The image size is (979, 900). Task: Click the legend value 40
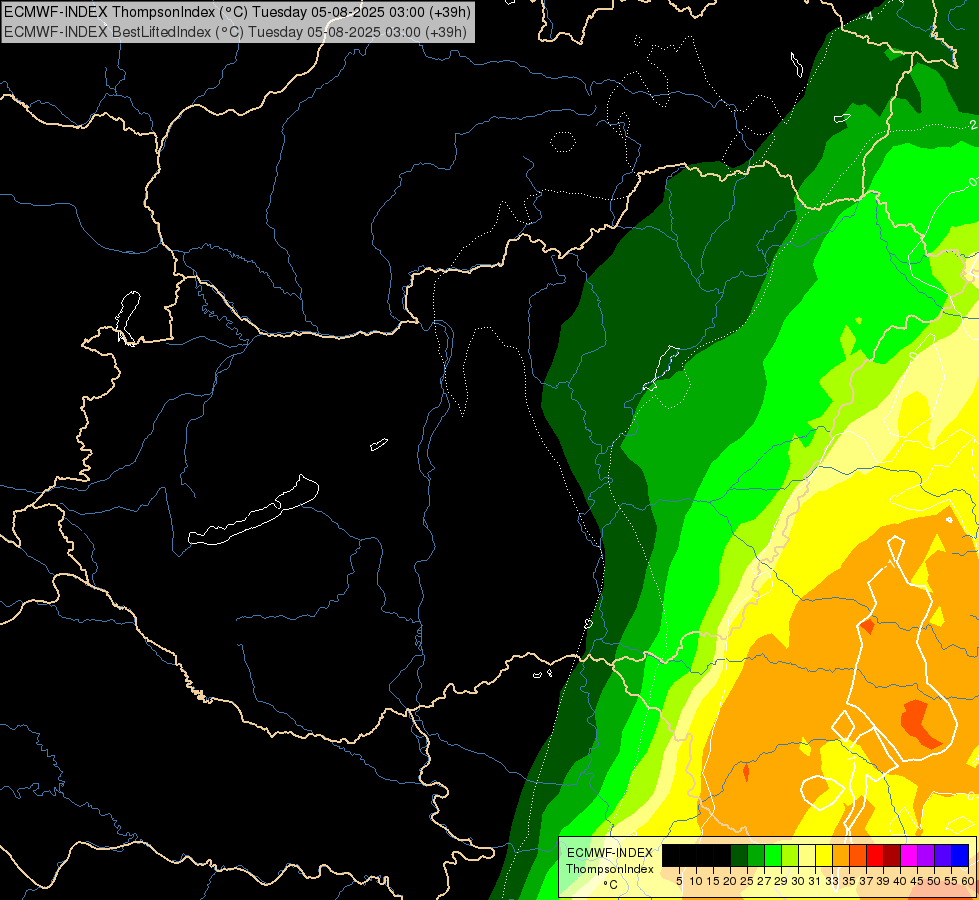coord(899,881)
